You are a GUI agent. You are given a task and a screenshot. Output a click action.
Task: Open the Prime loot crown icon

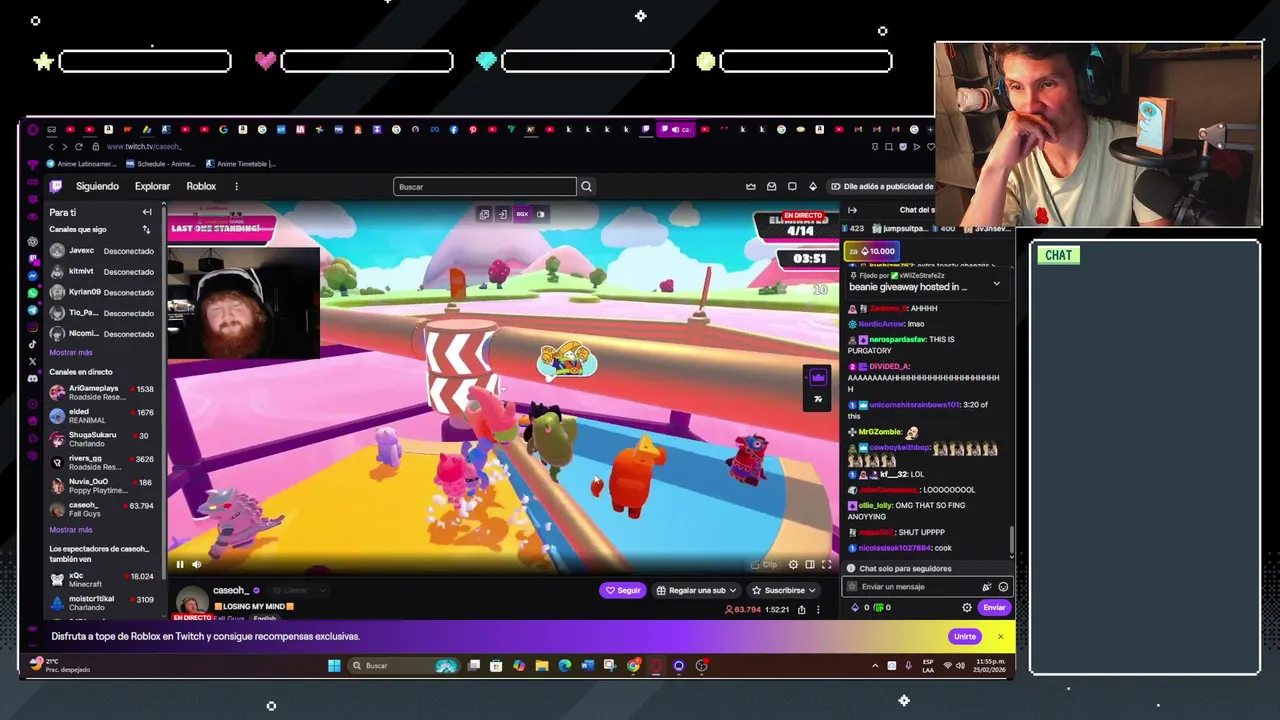(x=751, y=186)
